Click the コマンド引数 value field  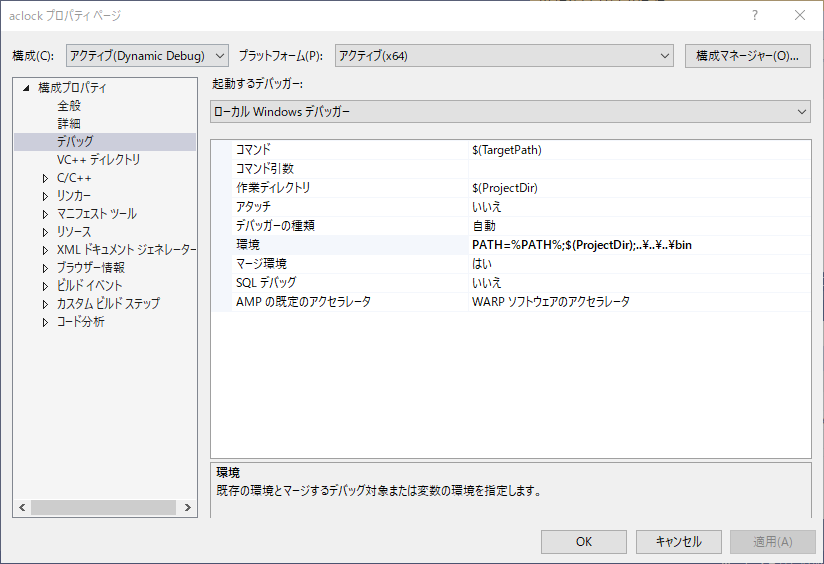638,169
